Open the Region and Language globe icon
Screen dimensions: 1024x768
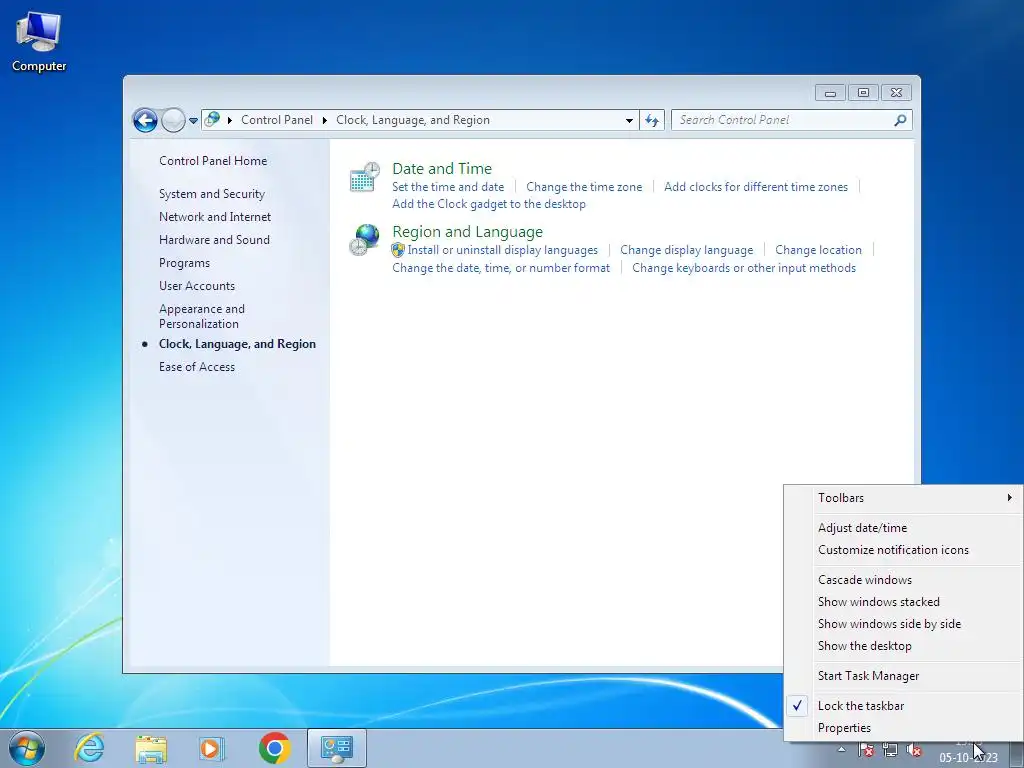(364, 240)
